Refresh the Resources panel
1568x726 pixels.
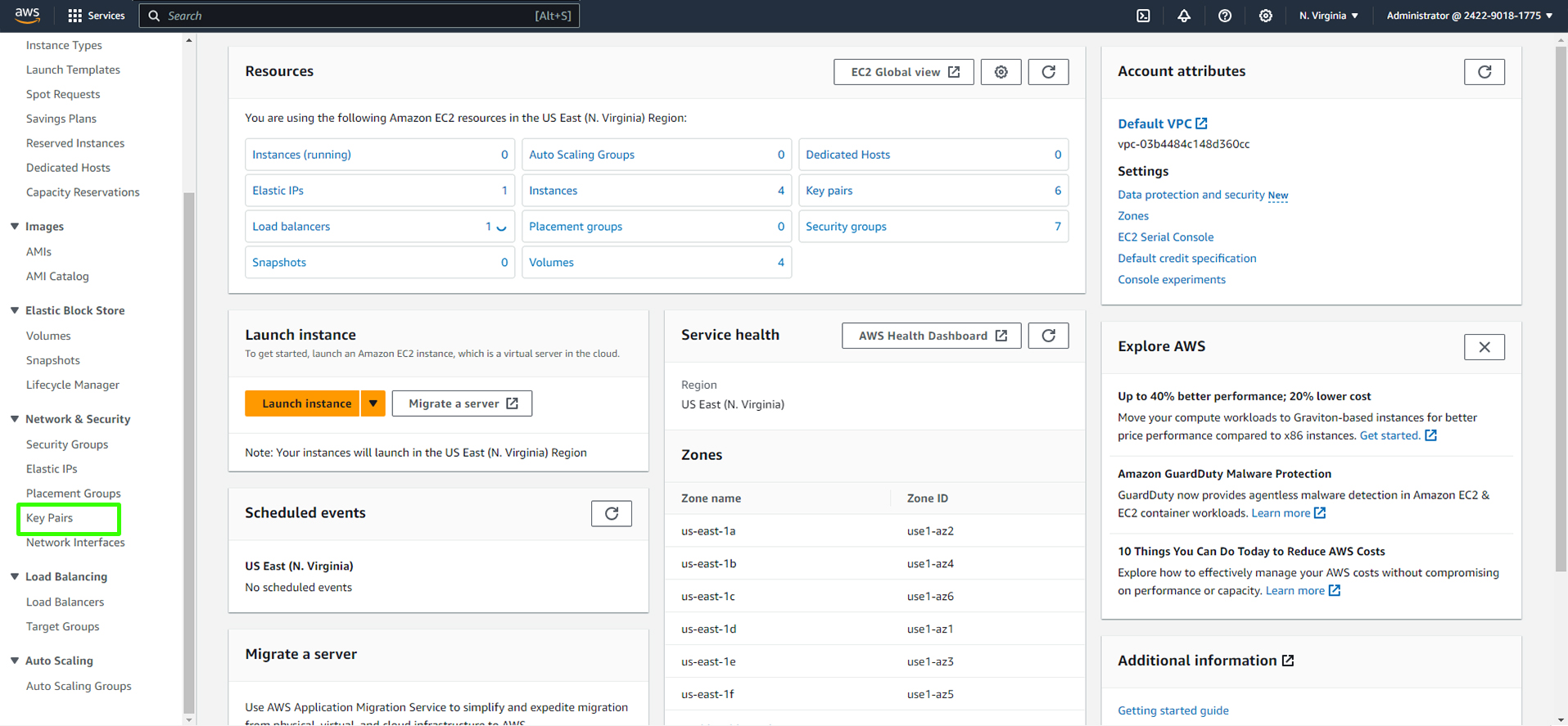[x=1048, y=72]
